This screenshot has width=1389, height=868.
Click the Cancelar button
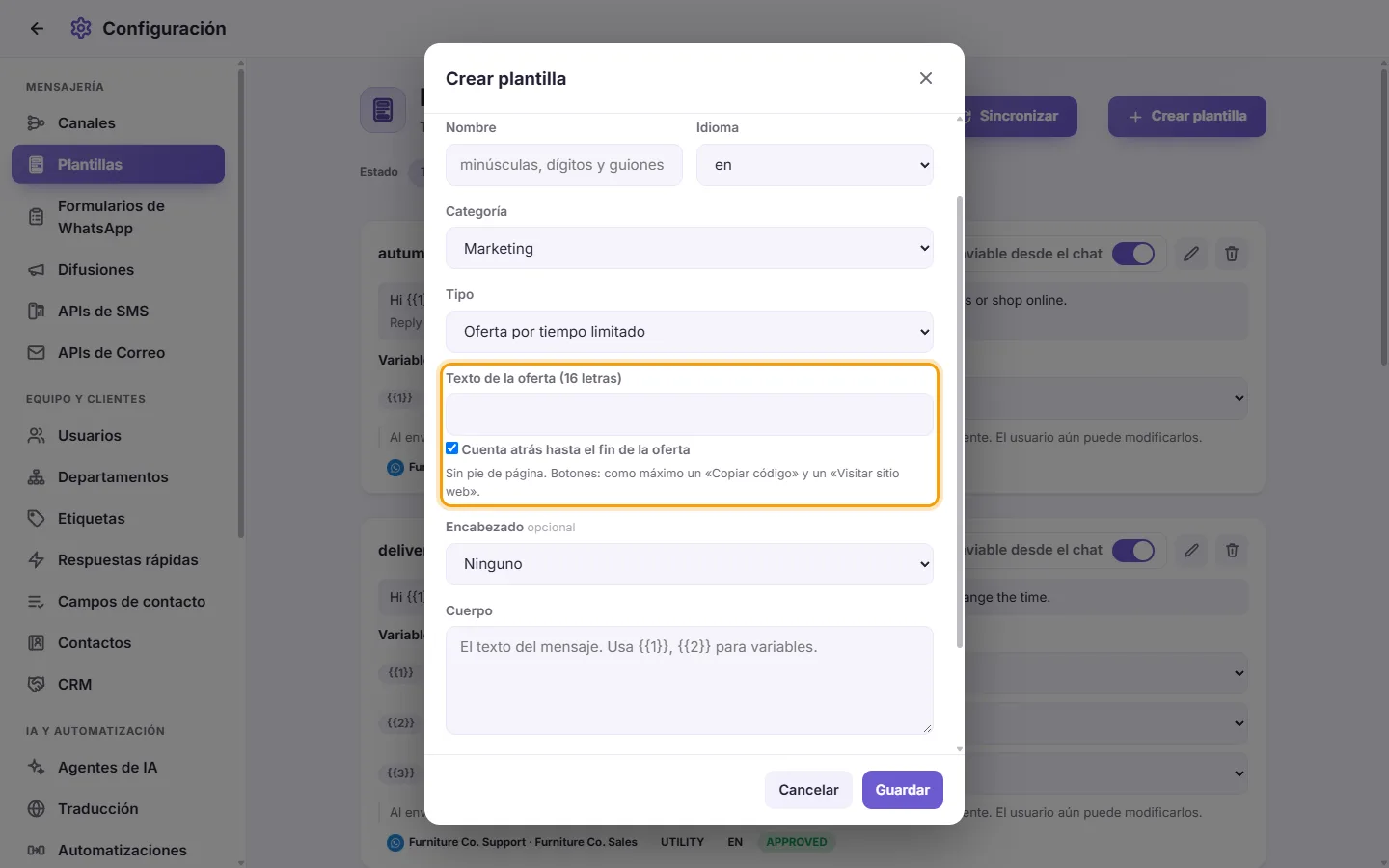808,790
